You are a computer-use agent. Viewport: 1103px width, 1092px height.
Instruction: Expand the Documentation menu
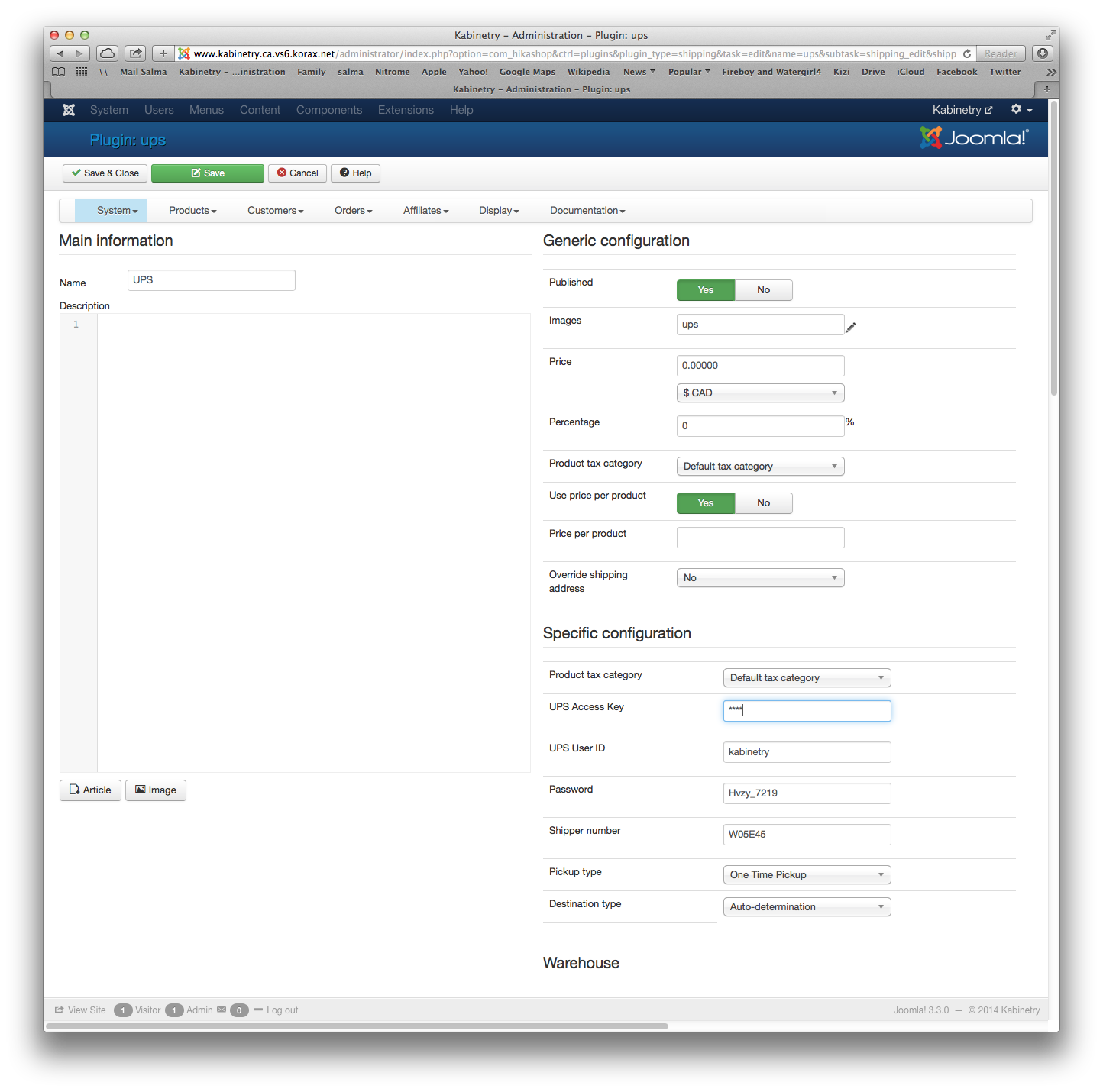click(587, 211)
